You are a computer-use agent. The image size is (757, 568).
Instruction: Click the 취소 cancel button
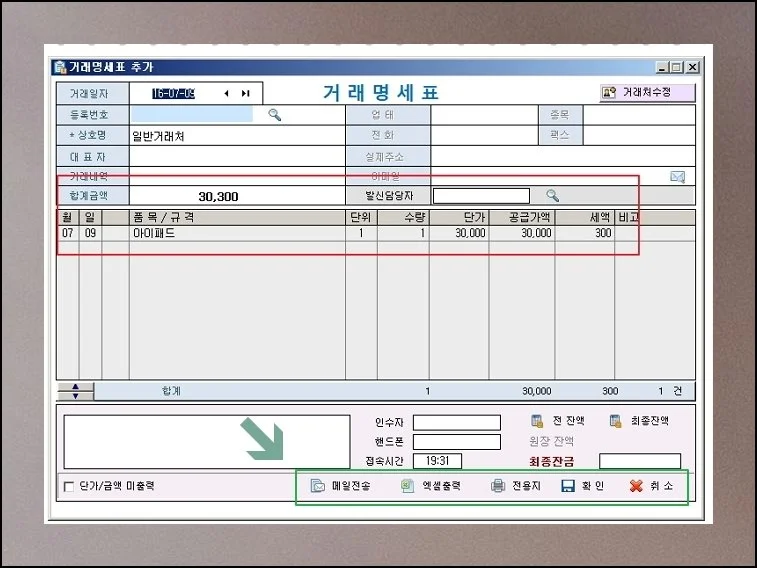tap(651, 485)
